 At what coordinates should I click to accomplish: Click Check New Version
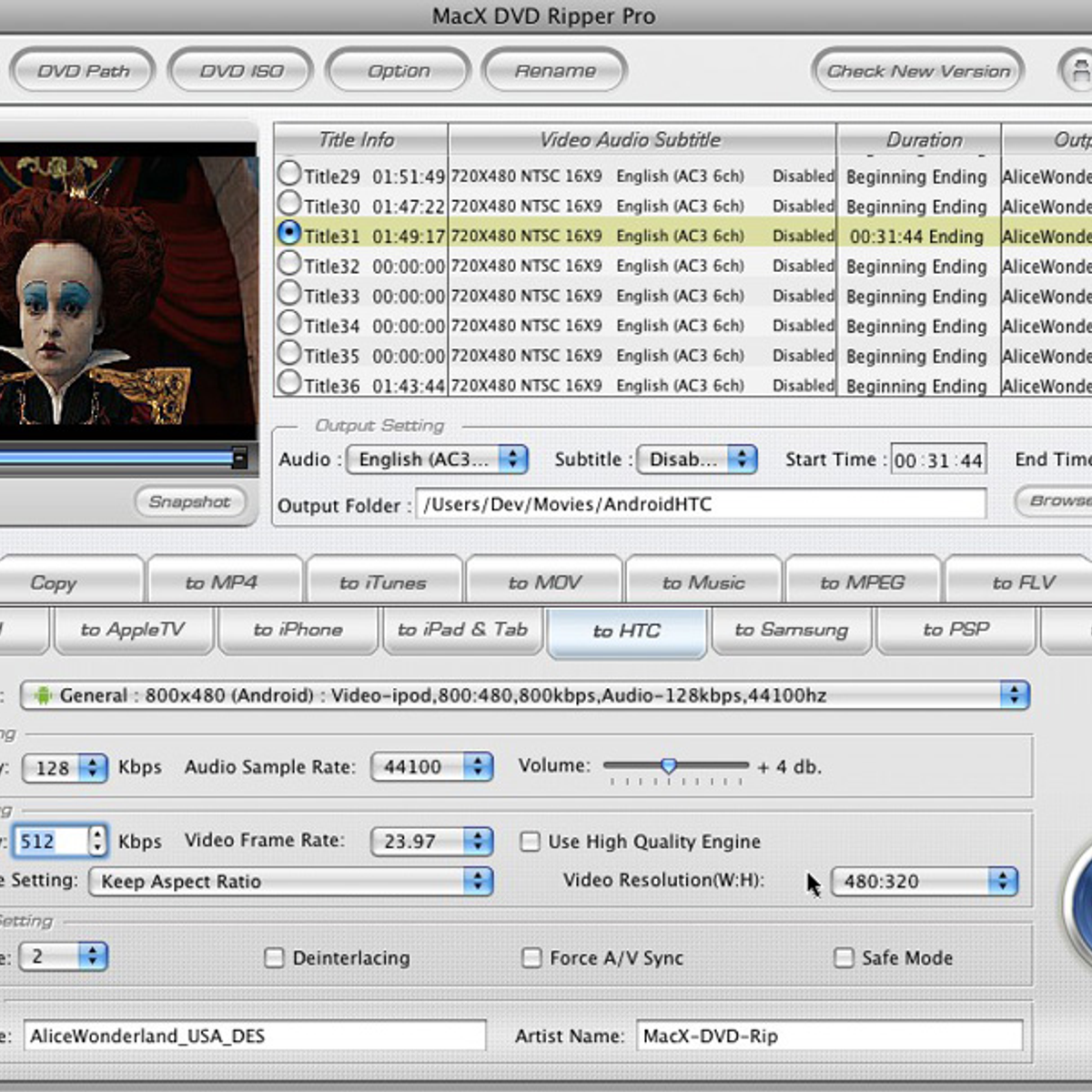click(917, 71)
